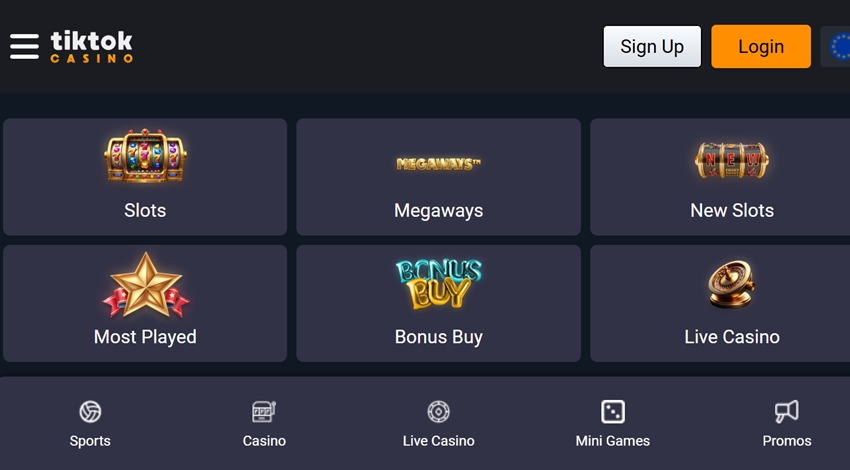Screen dimensions: 850x470
Task: Click the gold star Most Played icon
Action: (145, 285)
